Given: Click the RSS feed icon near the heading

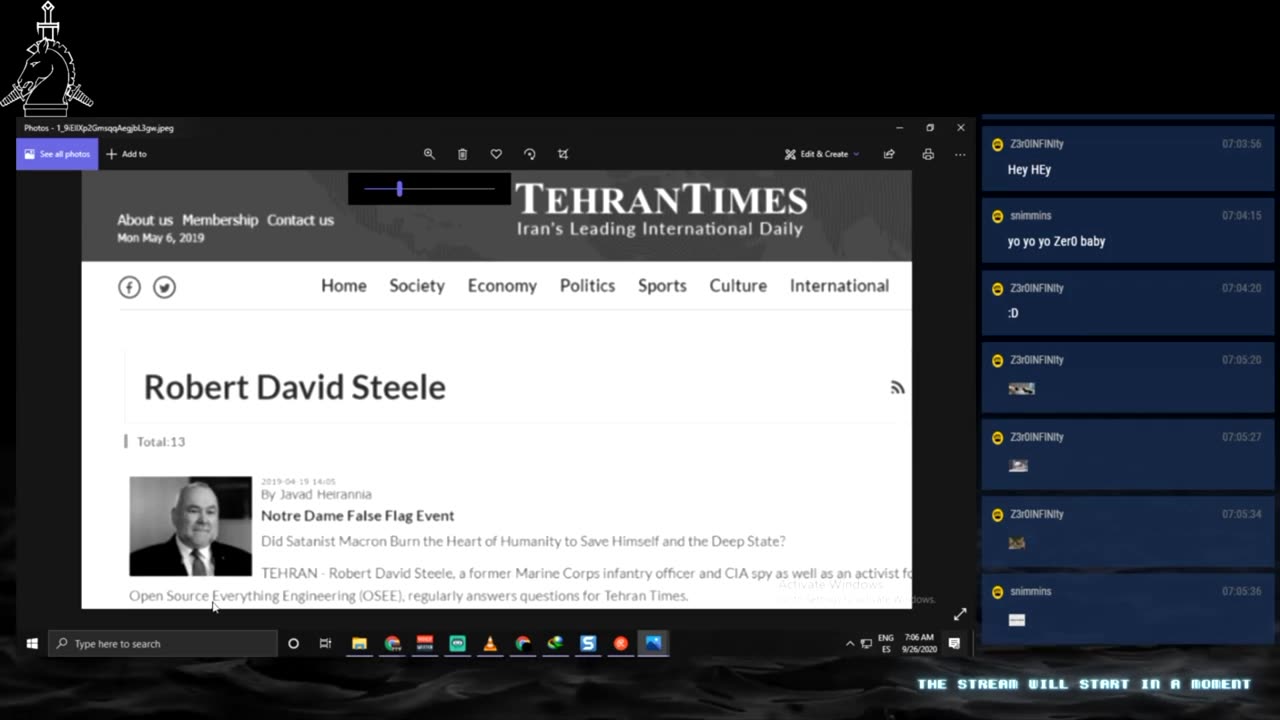Looking at the screenshot, I should pyautogui.click(x=897, y=388).
